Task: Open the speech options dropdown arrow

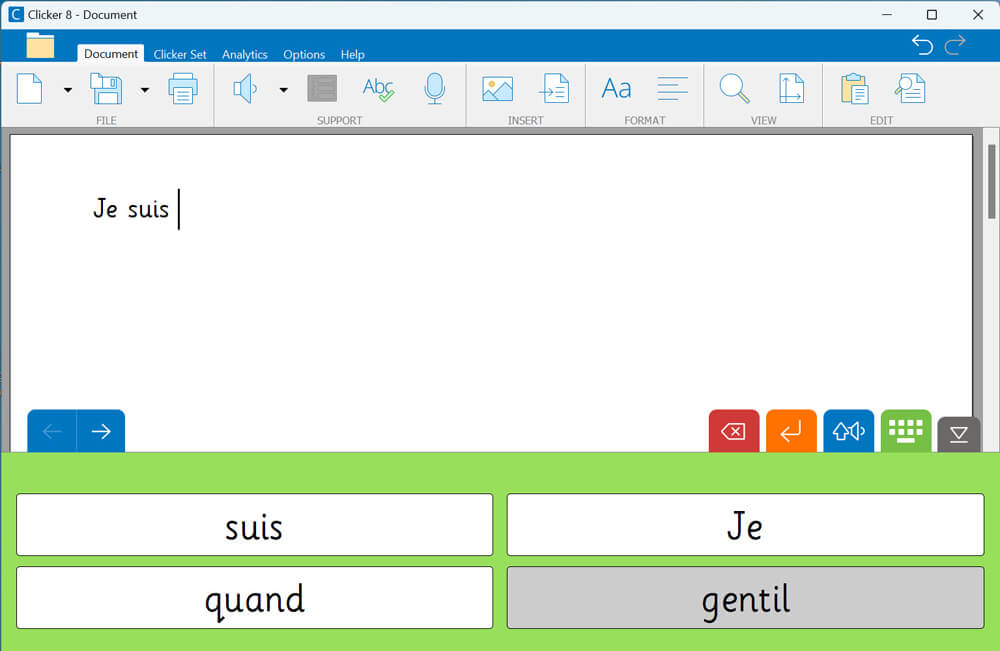Action: coord(283,90)
